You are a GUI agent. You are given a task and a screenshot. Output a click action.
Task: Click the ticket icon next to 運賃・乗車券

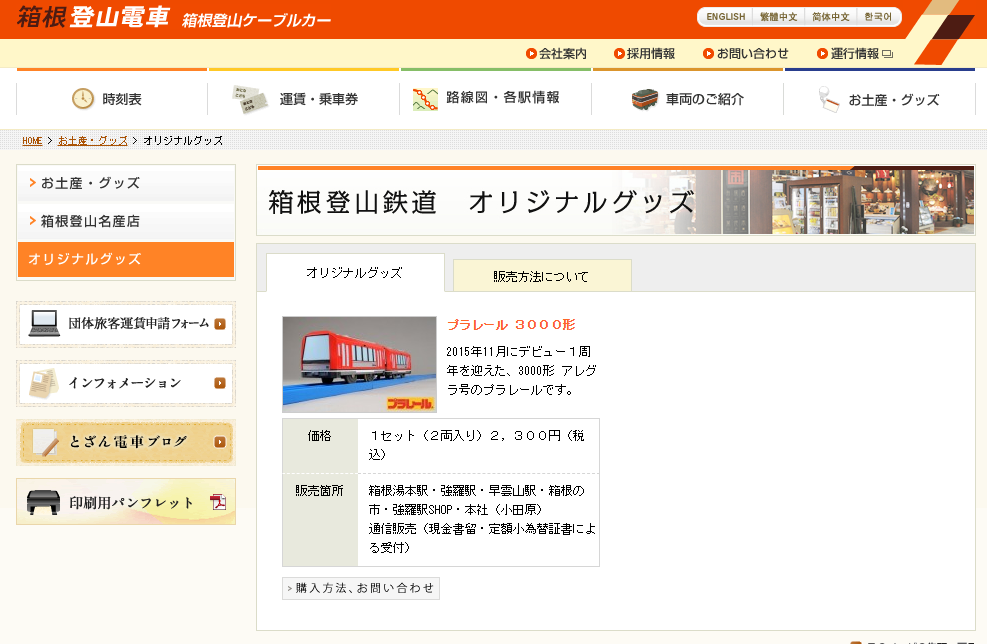pyautogui.click(x=250, y=99)
